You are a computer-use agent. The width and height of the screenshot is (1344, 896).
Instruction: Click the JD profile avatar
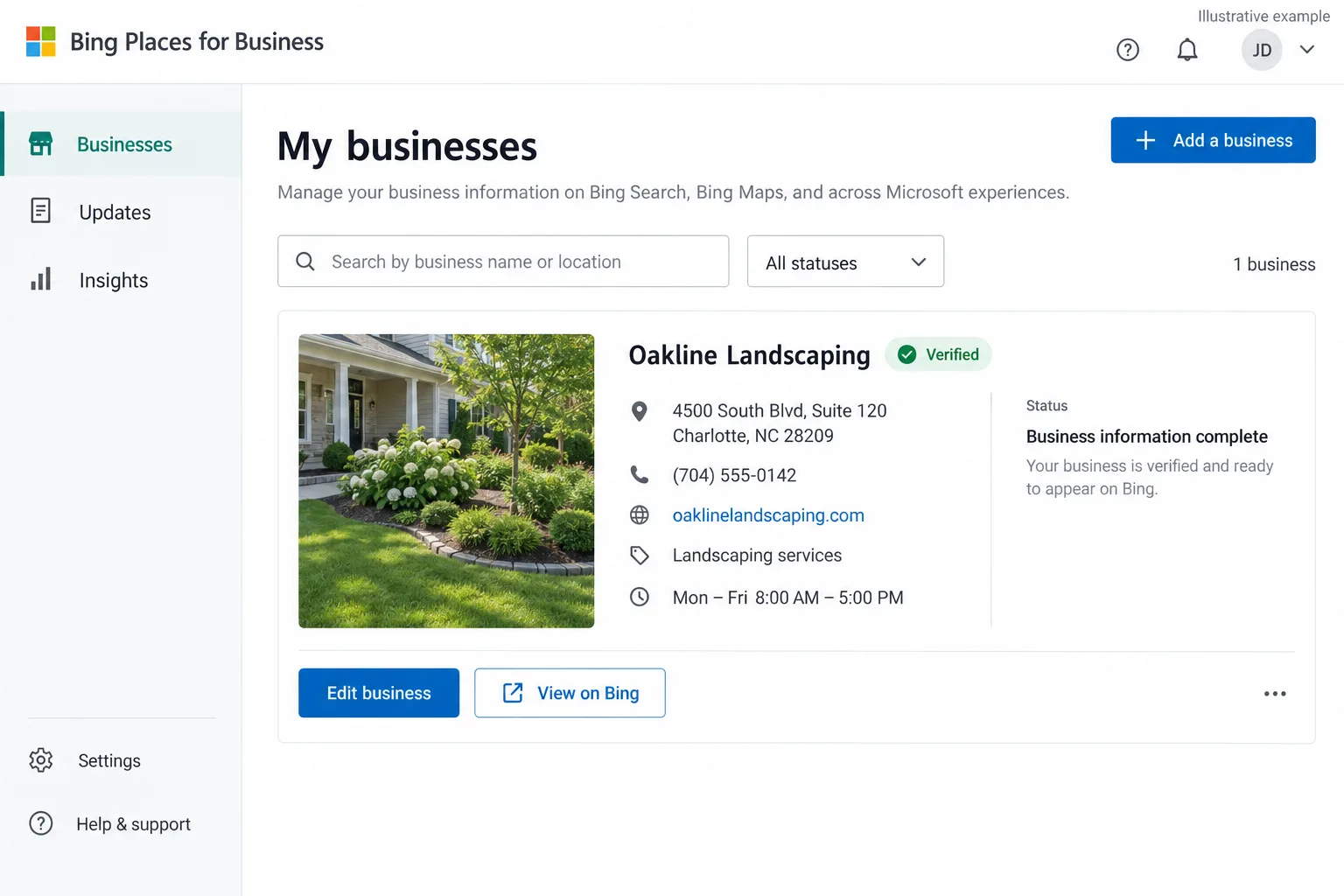(1262, 50)
